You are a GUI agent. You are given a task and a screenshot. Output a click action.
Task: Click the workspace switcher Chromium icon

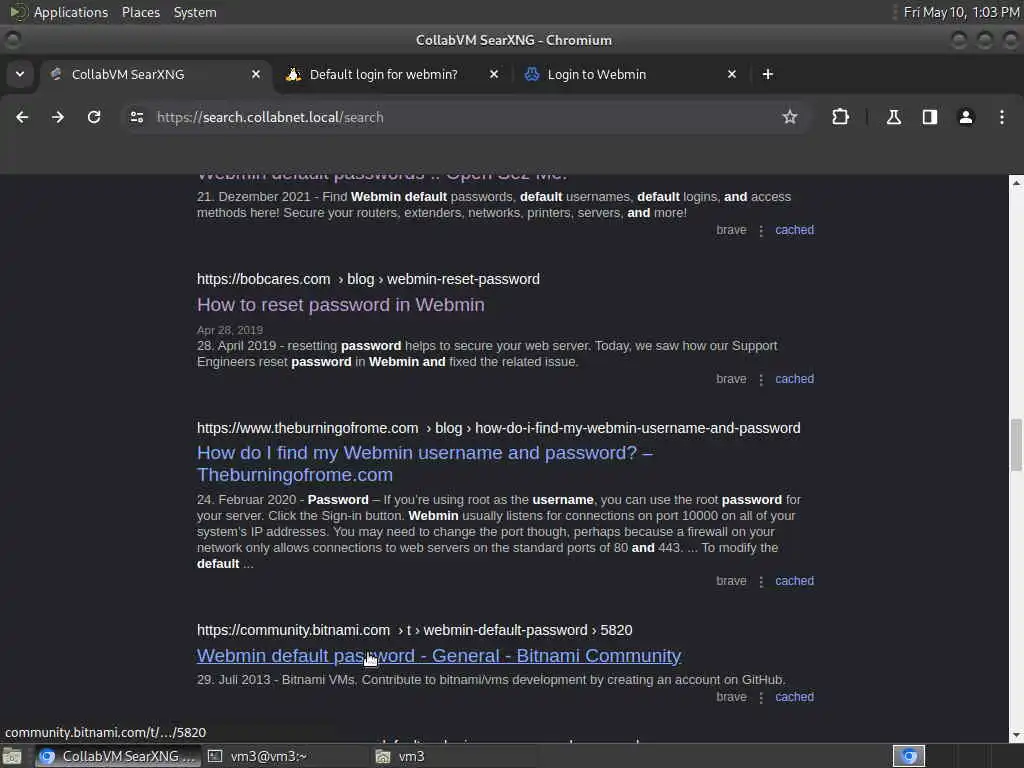(x=909, y=756)
